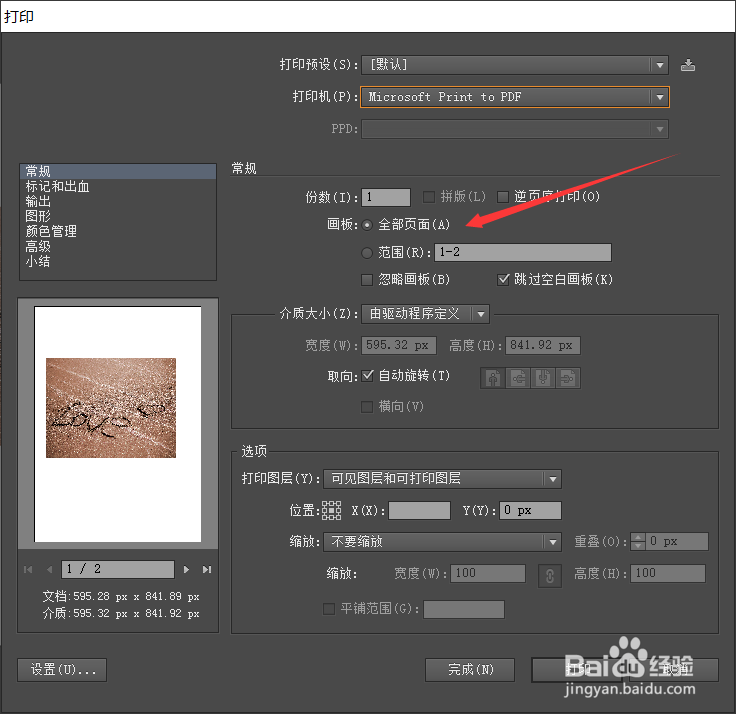Check 平铺范围(G) checkbox
This screenshot has width=736, height=714.
tap(329, 609)
